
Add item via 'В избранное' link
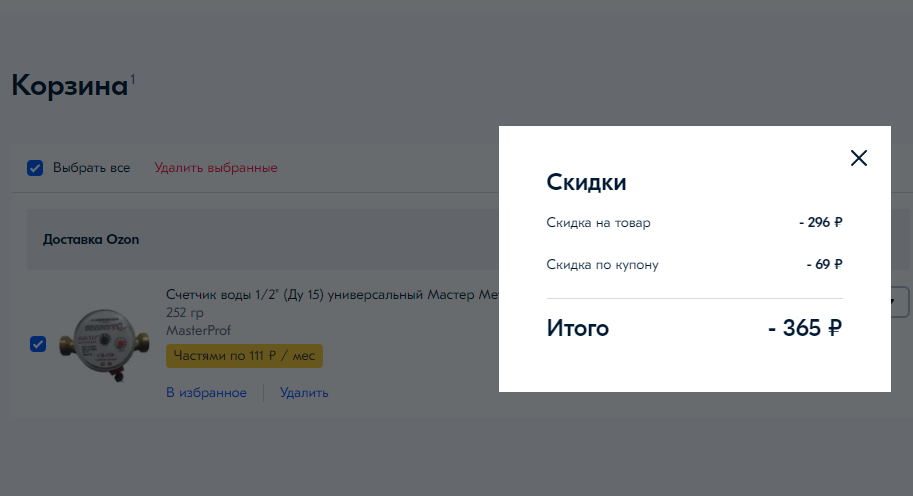click(x=206, y=393)
